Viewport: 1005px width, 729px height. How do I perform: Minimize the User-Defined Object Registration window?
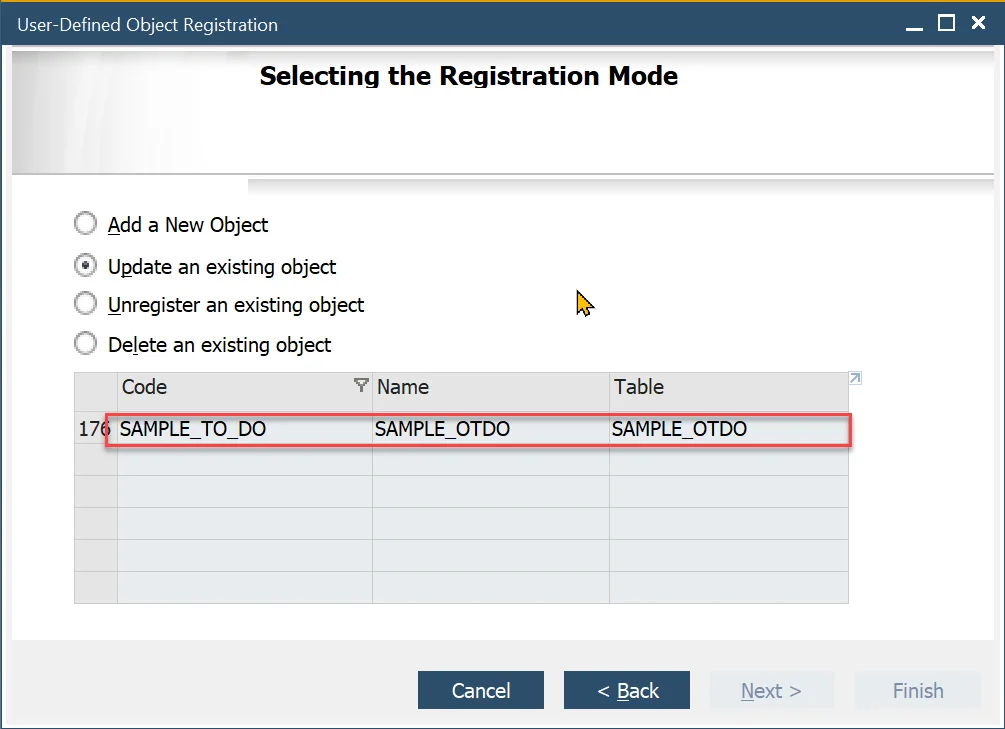pyautogui.click(x=913, y=23)
